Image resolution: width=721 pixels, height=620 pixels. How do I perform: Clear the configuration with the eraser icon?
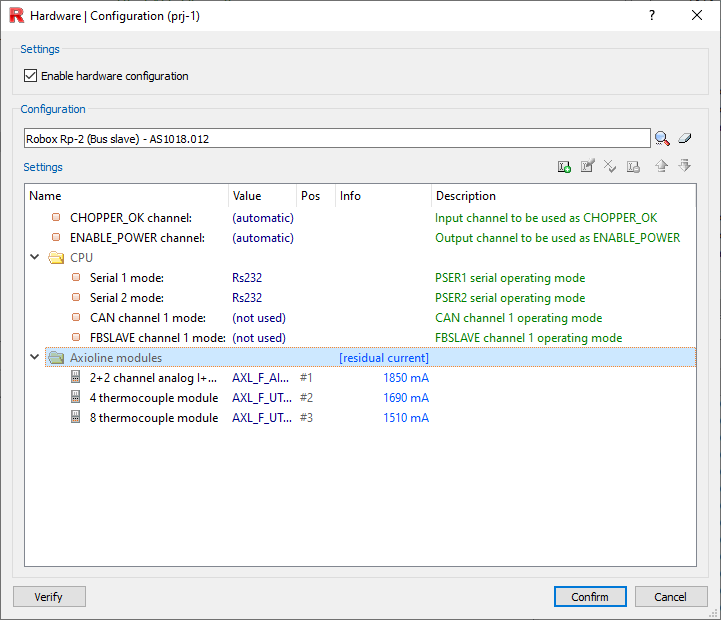point(685,138)
